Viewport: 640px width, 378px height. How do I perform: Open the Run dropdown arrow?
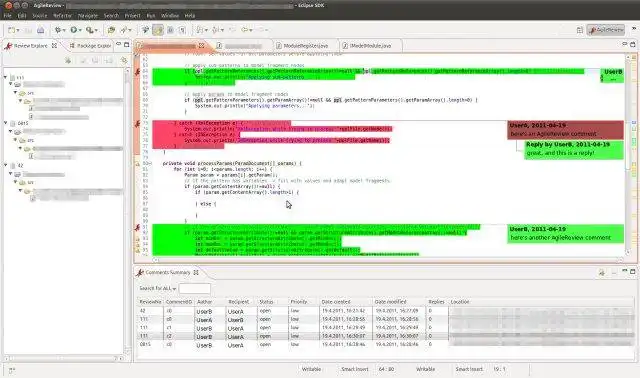(80, 31)
